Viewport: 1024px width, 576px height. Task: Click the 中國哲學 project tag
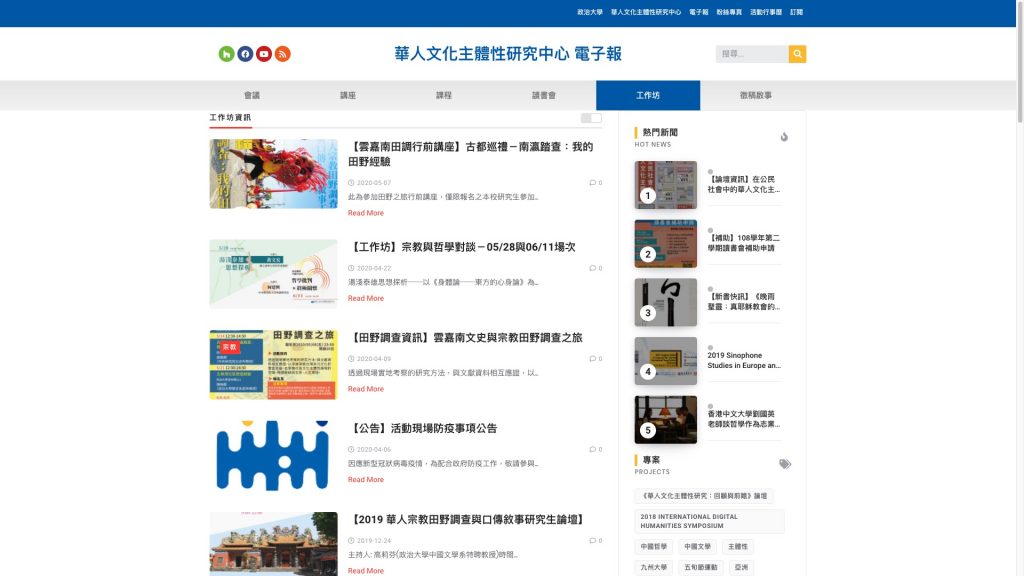coord(654,547)
